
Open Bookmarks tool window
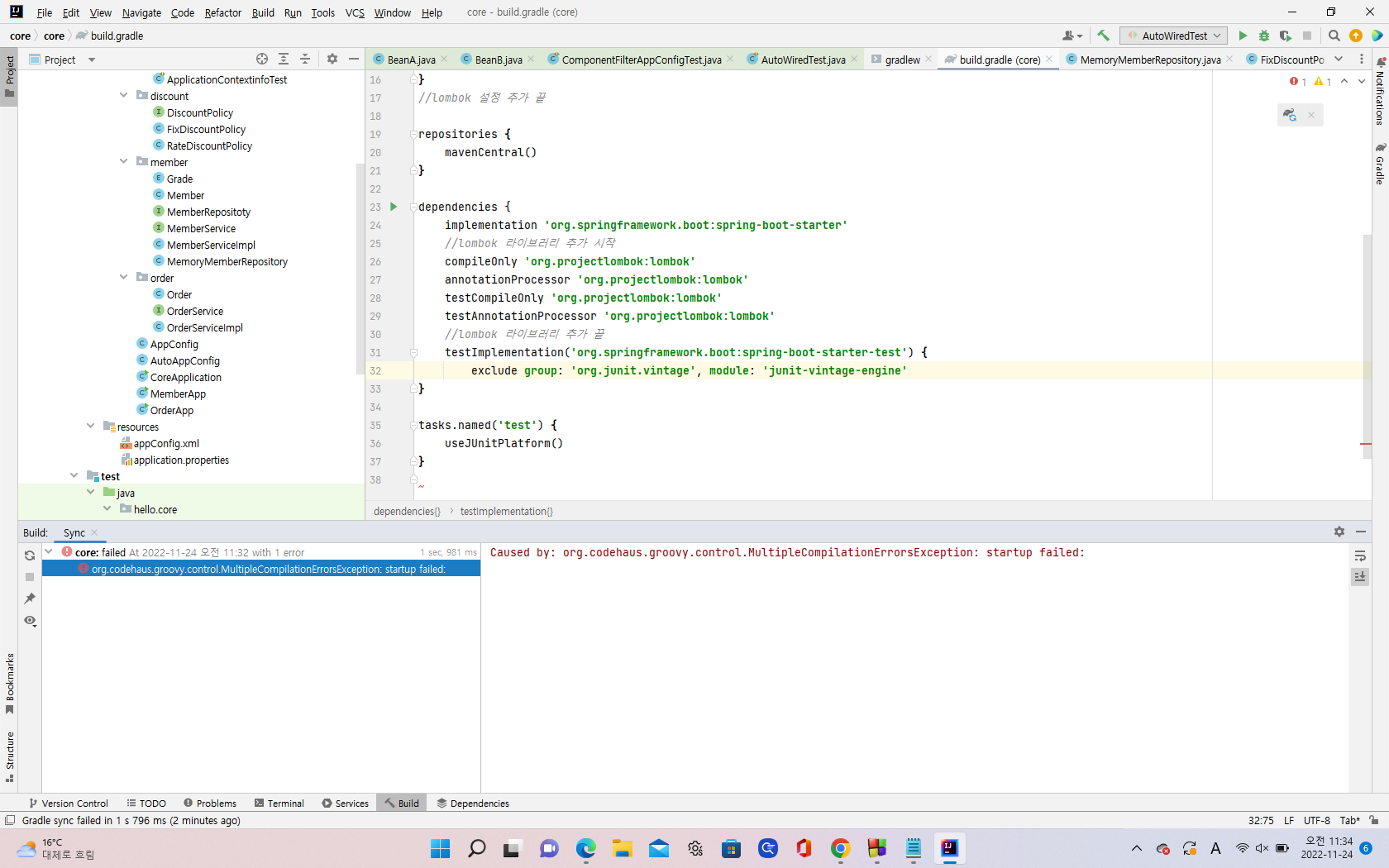coord(10,684)
